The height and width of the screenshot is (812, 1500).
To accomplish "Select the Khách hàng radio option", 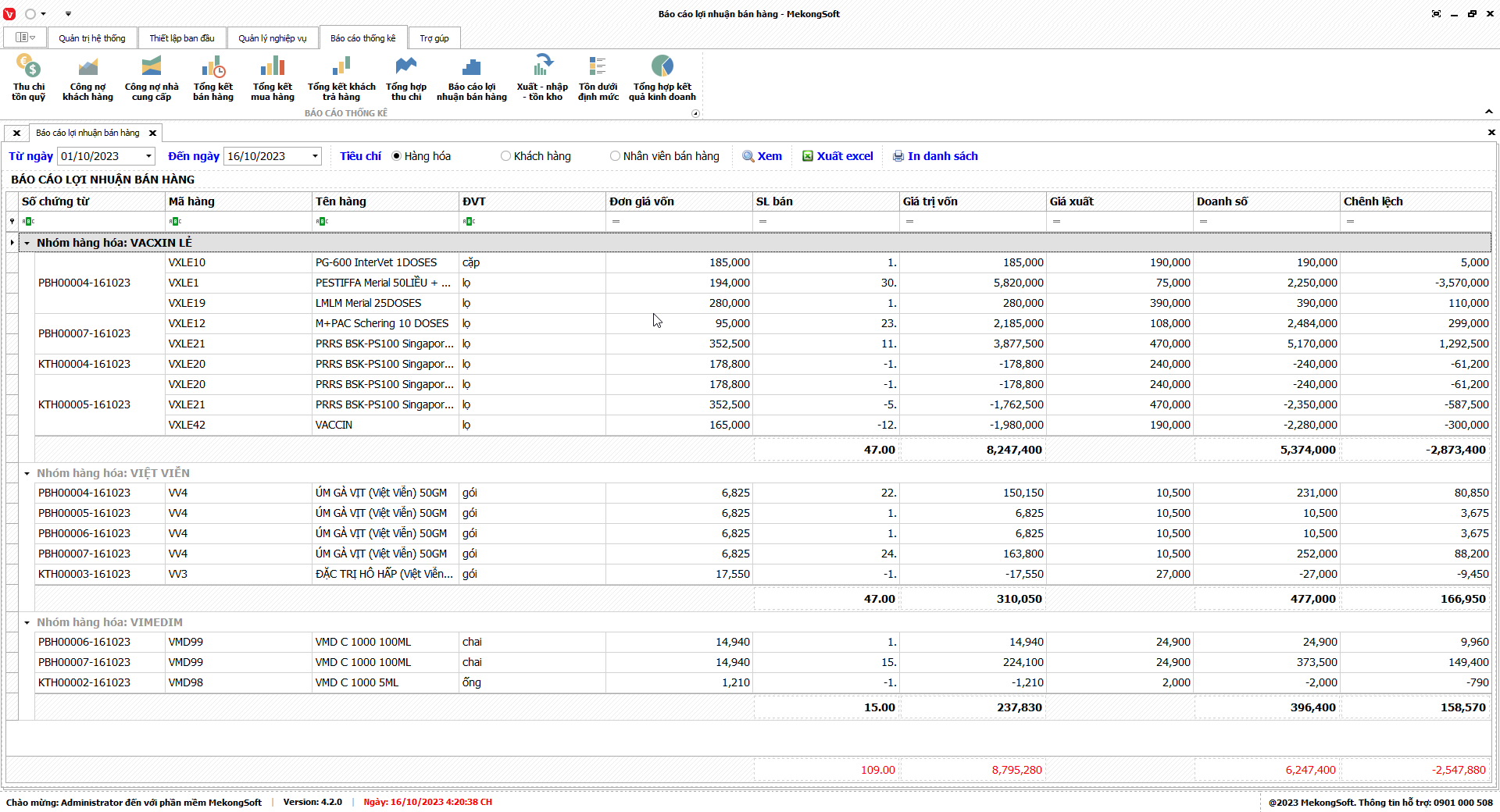I will [x=506, y=156].
